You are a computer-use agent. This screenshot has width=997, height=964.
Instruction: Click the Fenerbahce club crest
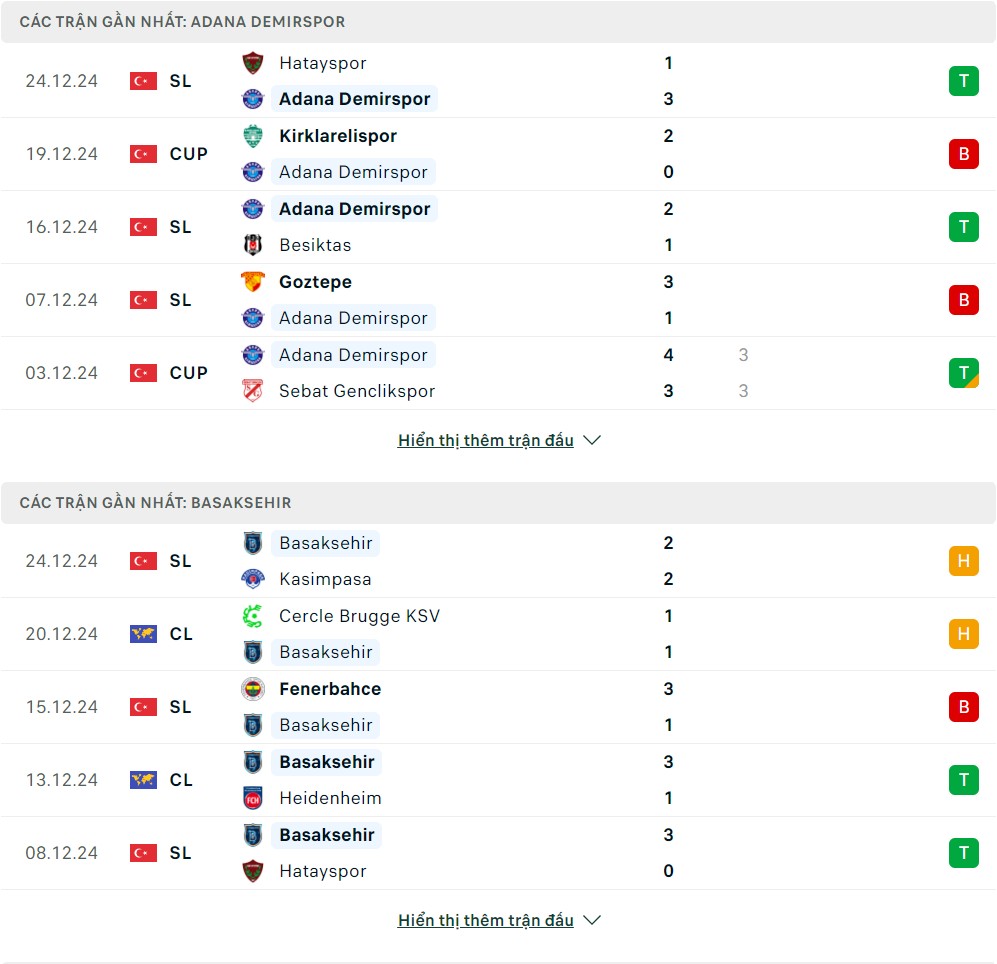pyautogui.click(x=252, y=689)
